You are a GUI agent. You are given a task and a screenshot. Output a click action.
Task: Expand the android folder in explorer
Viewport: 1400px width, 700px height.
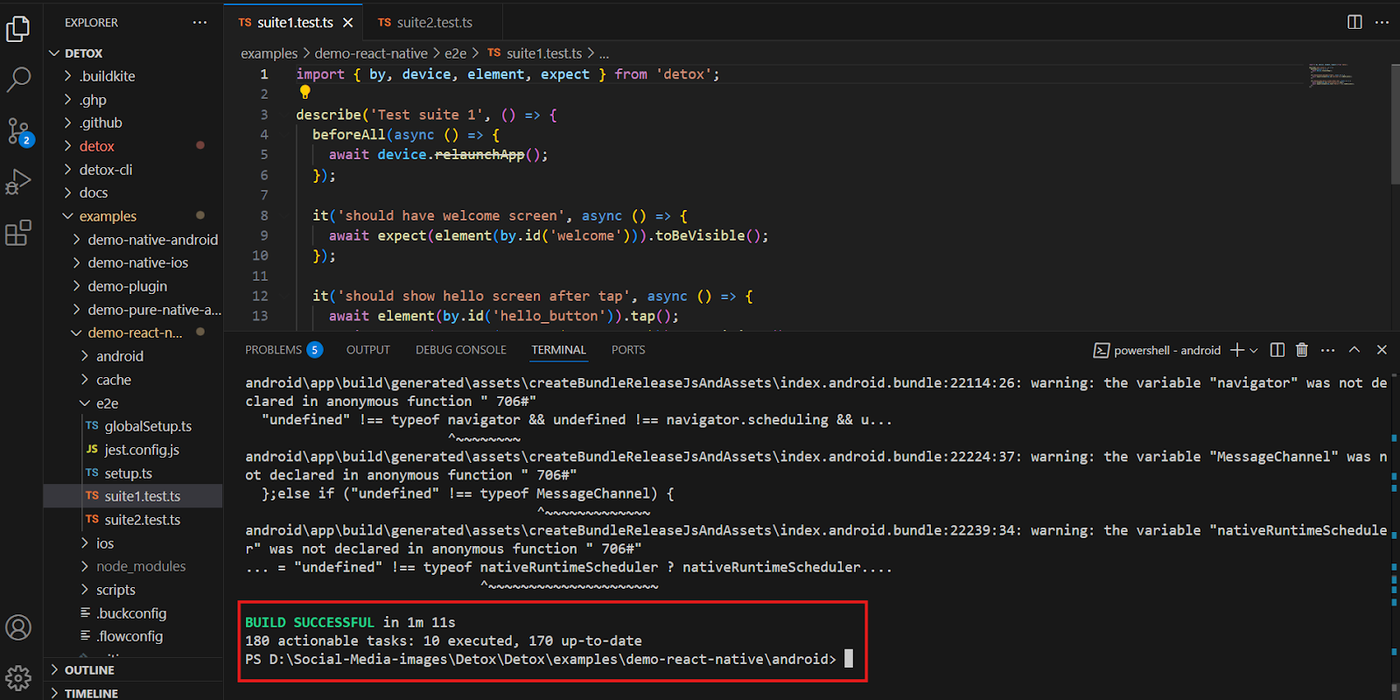(x=133, y=356)
